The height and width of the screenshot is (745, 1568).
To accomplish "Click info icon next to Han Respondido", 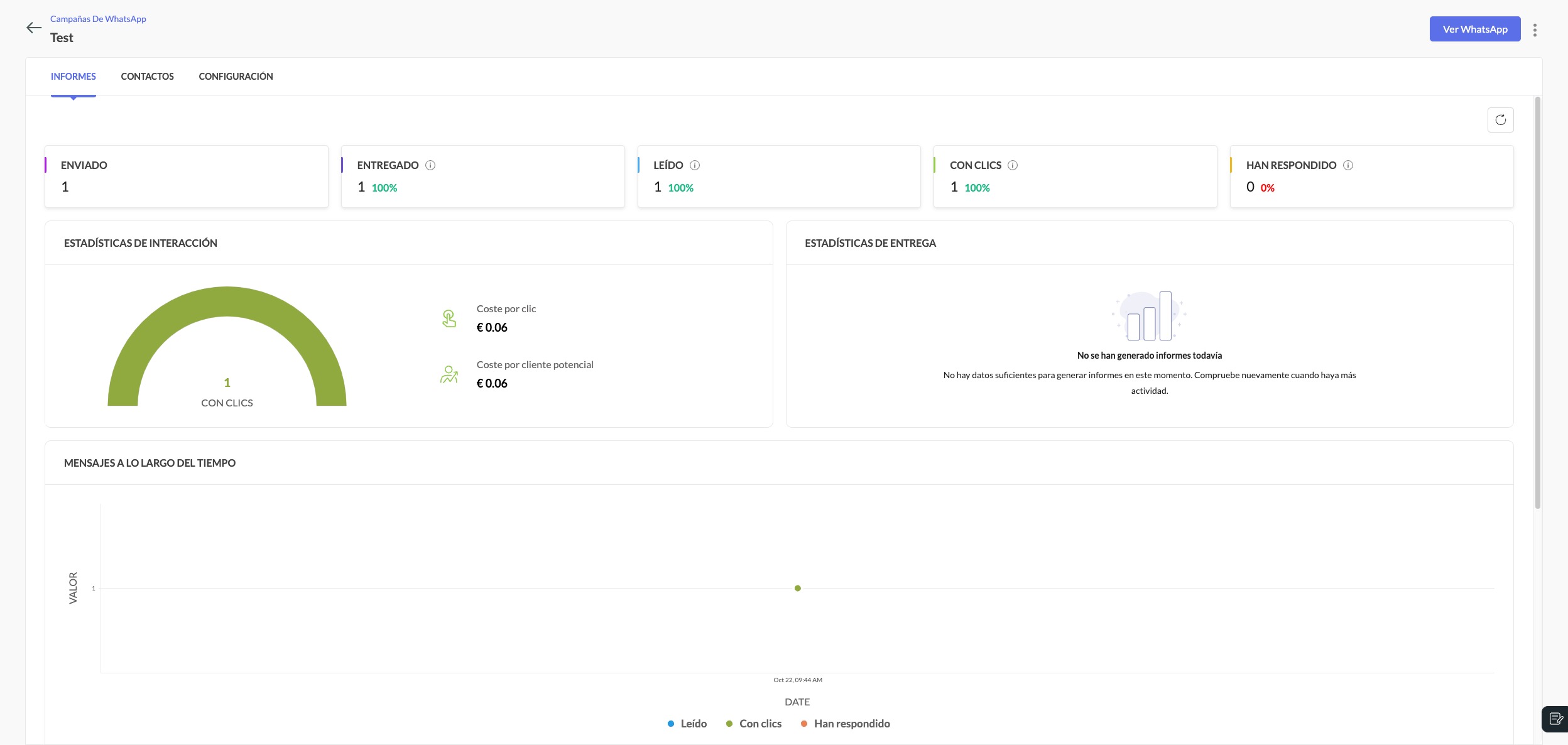I will click(x=1348, y=165).
